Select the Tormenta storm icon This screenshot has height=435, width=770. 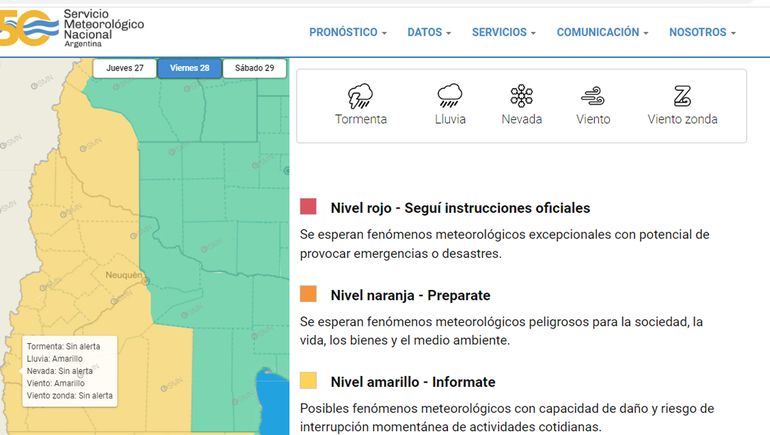tap(360, 97)
